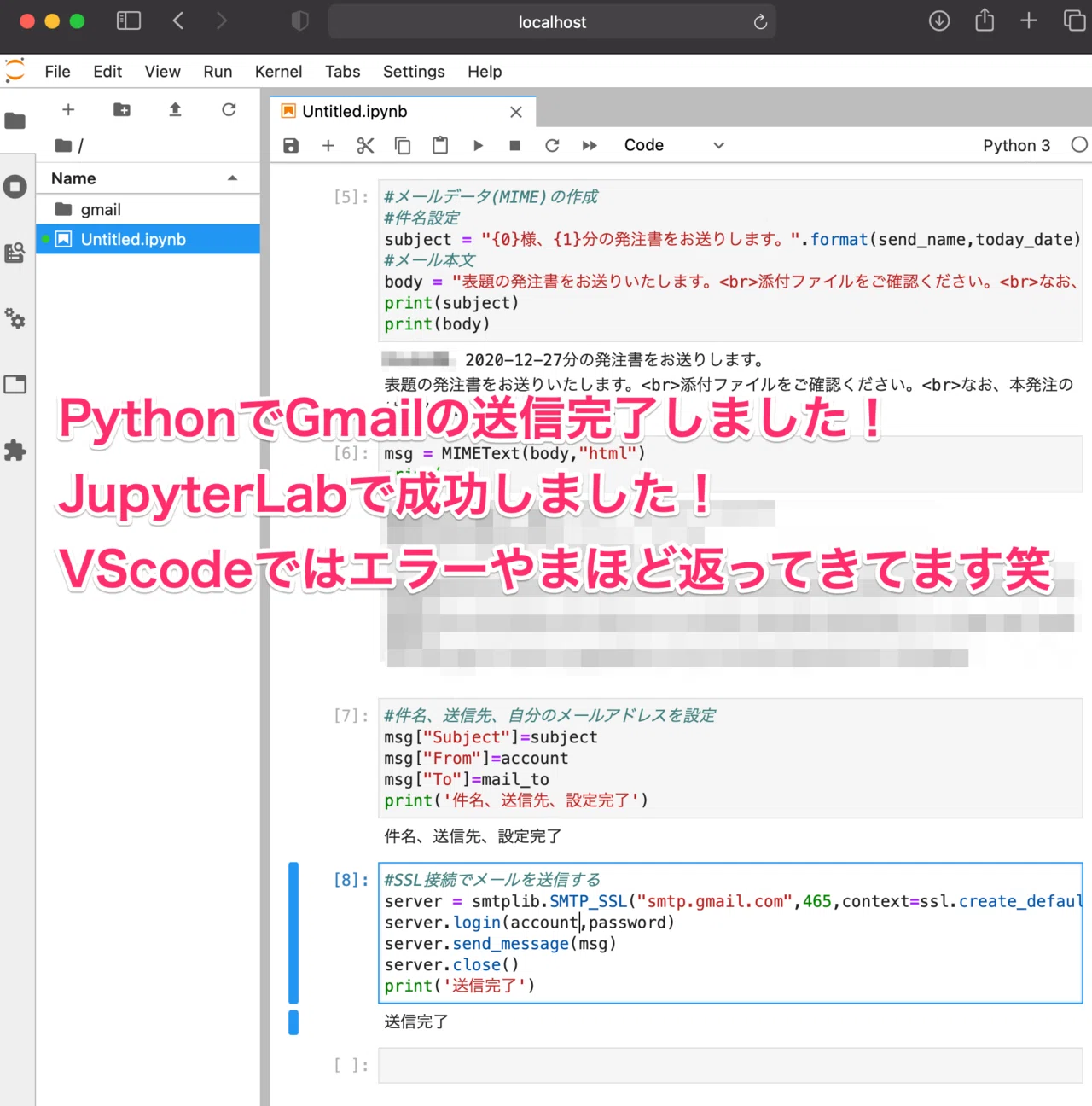Reload the localhost page
Image resolution: width=1092 pixels, height=1106 pixels.
tap(760, 22)
